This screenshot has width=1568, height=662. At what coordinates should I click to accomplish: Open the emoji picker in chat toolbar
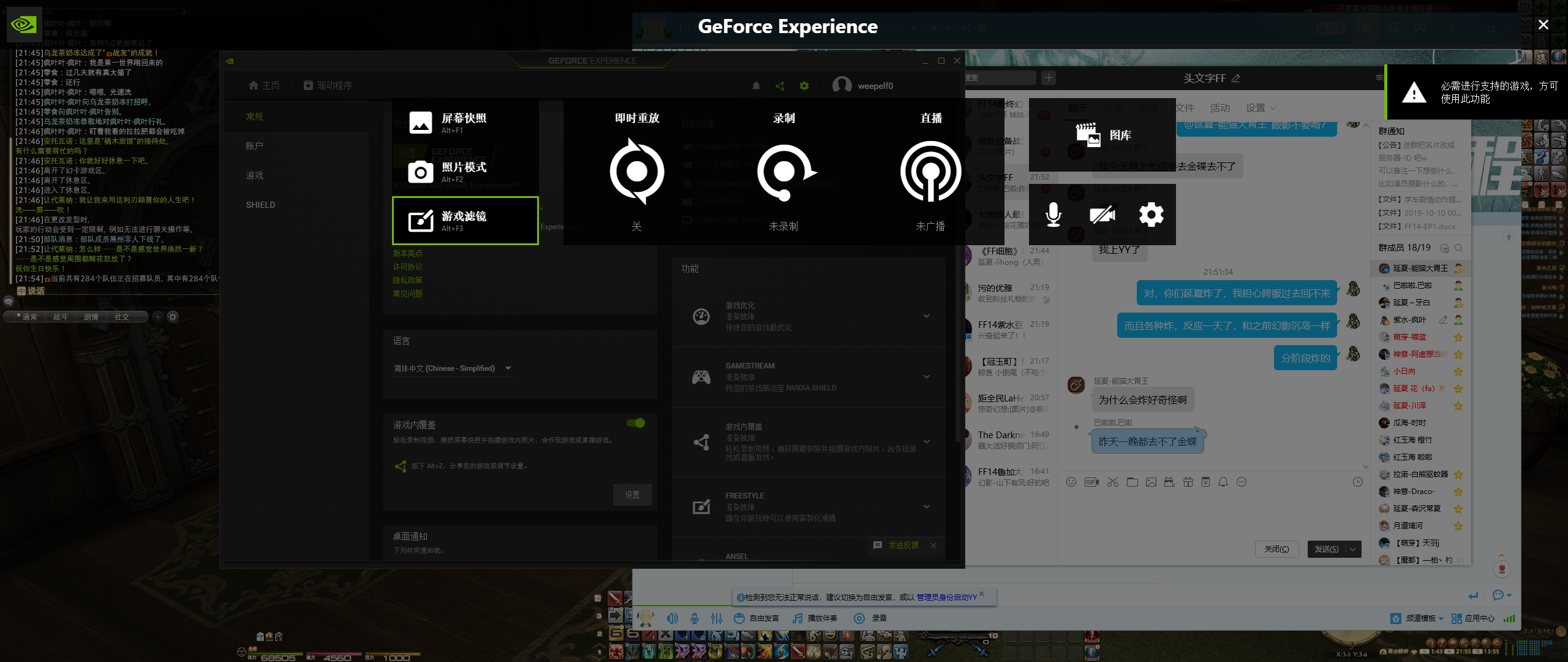[1071, 482]
